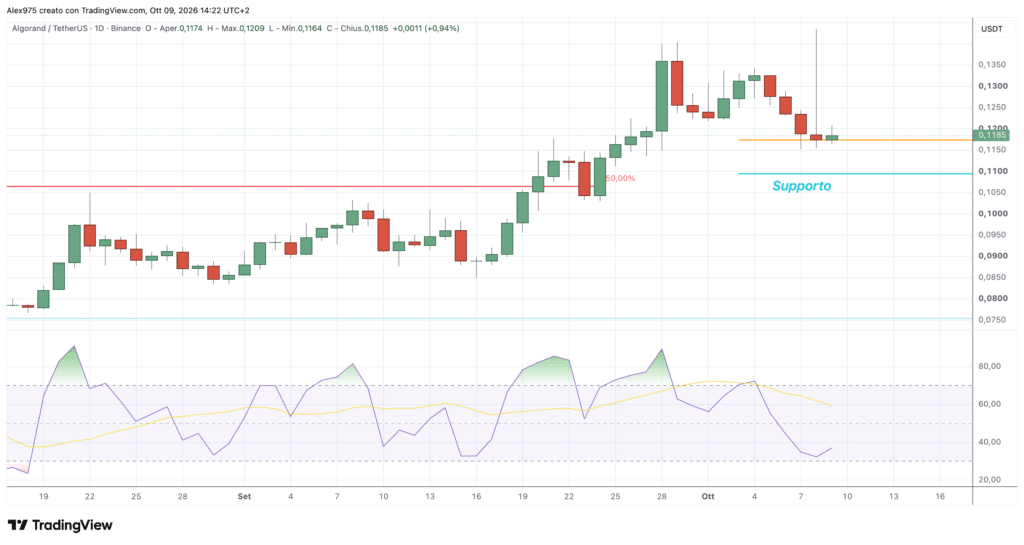Click the USDT currency label on price axis

(x=991, y=29)
